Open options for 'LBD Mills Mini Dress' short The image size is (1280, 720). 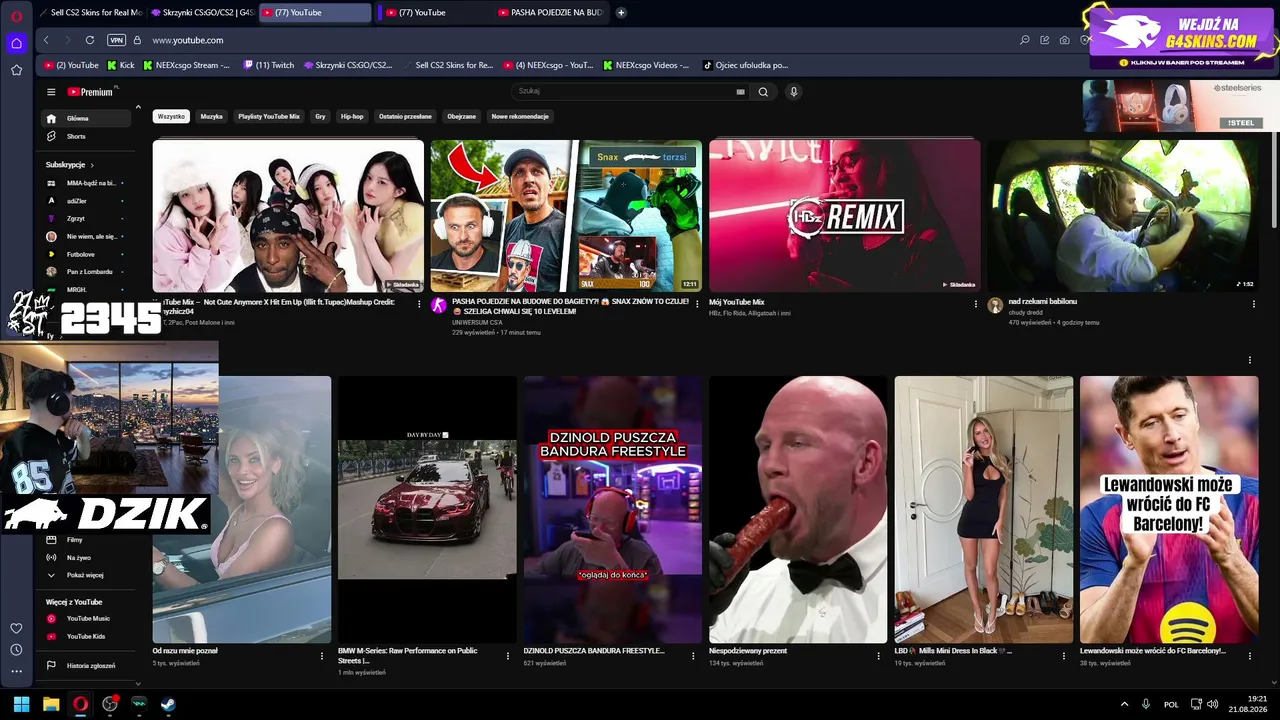coord(1065,656)
